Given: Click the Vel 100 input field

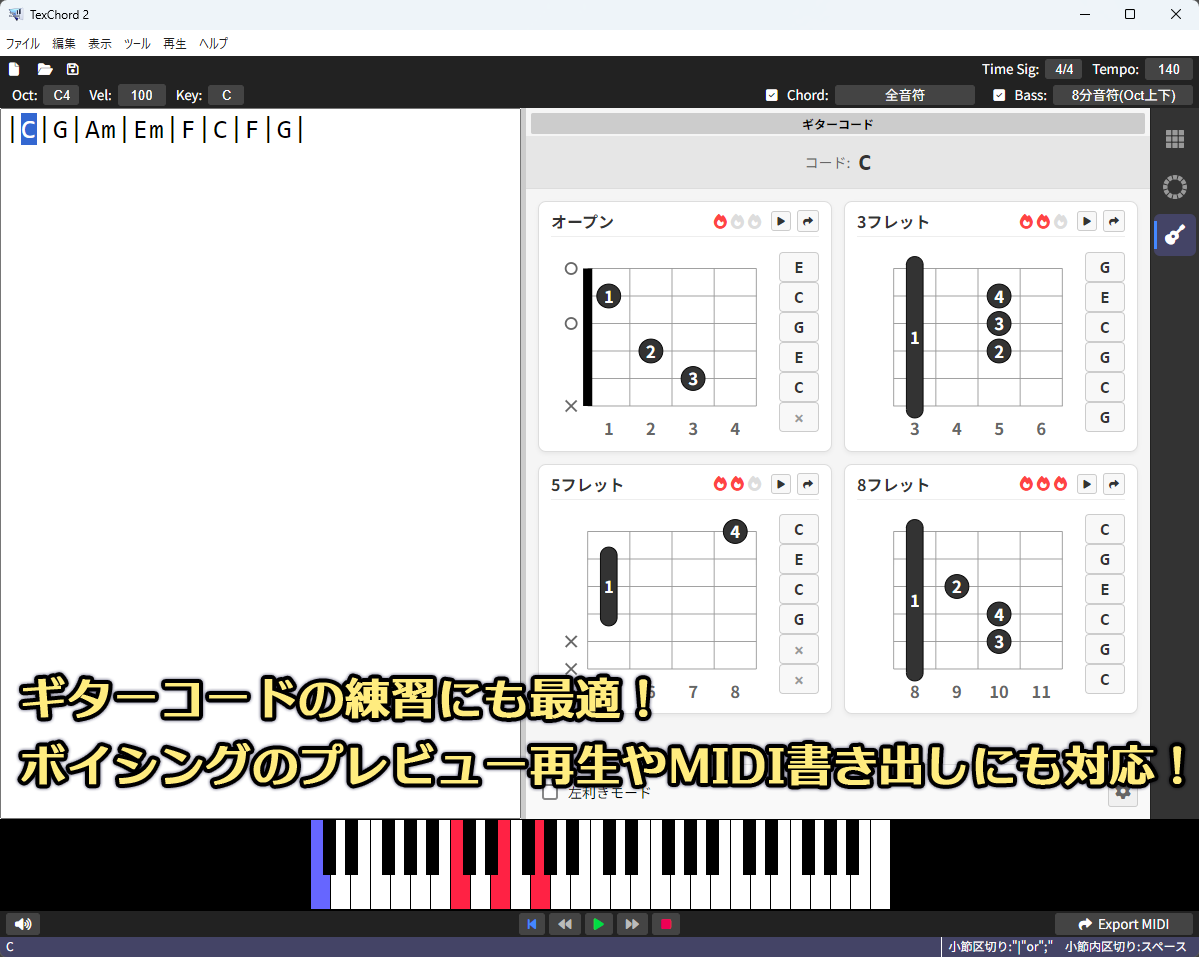Looking at the screenshot, I should coord(141,96).
